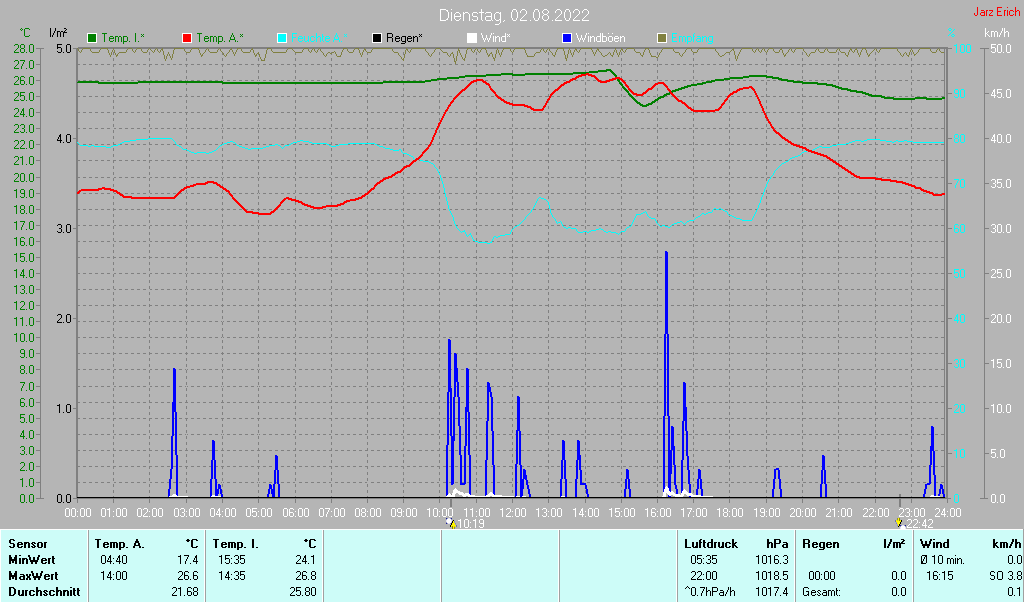Click the Temp. I. column header

pyautogui.click(x=235, y=544)
